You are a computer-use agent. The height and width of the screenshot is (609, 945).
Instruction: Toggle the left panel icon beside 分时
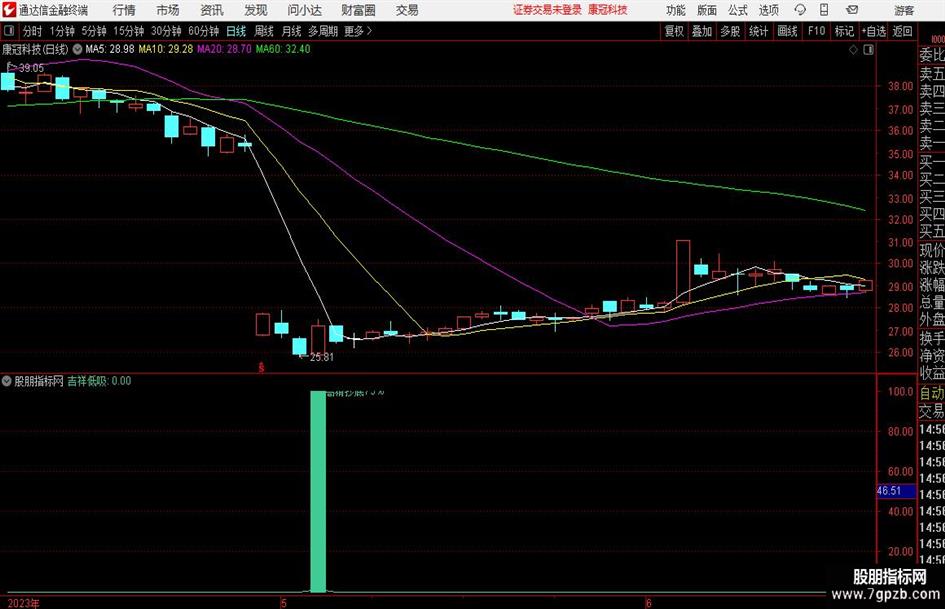(8, 31)
